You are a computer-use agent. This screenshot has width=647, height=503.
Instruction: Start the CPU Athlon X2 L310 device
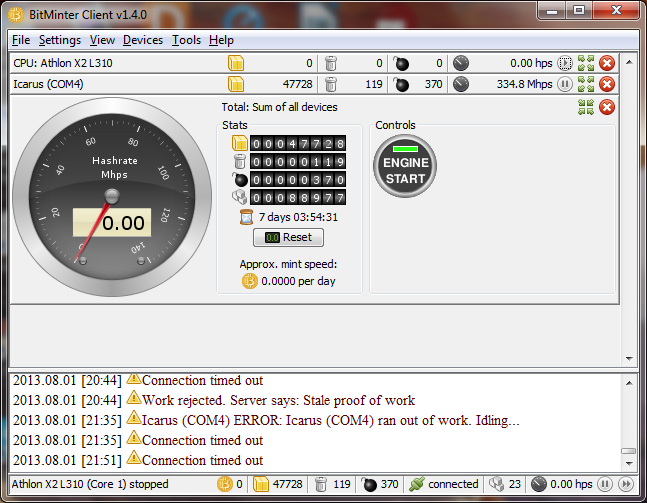coord(565,63)
